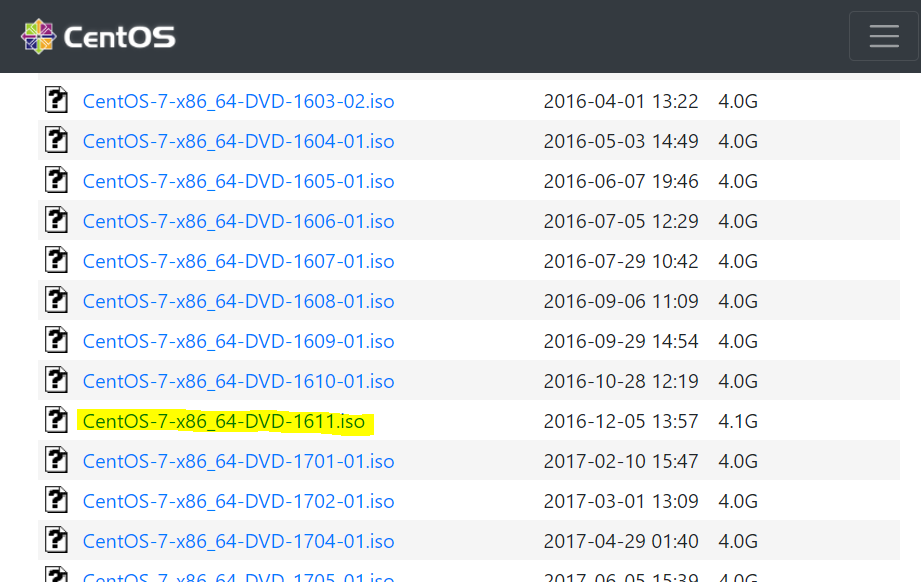Click file icon beside DVD-1702-01.iso
The image size is (921, 582).
pyautogui.click(x=56, y=499)
